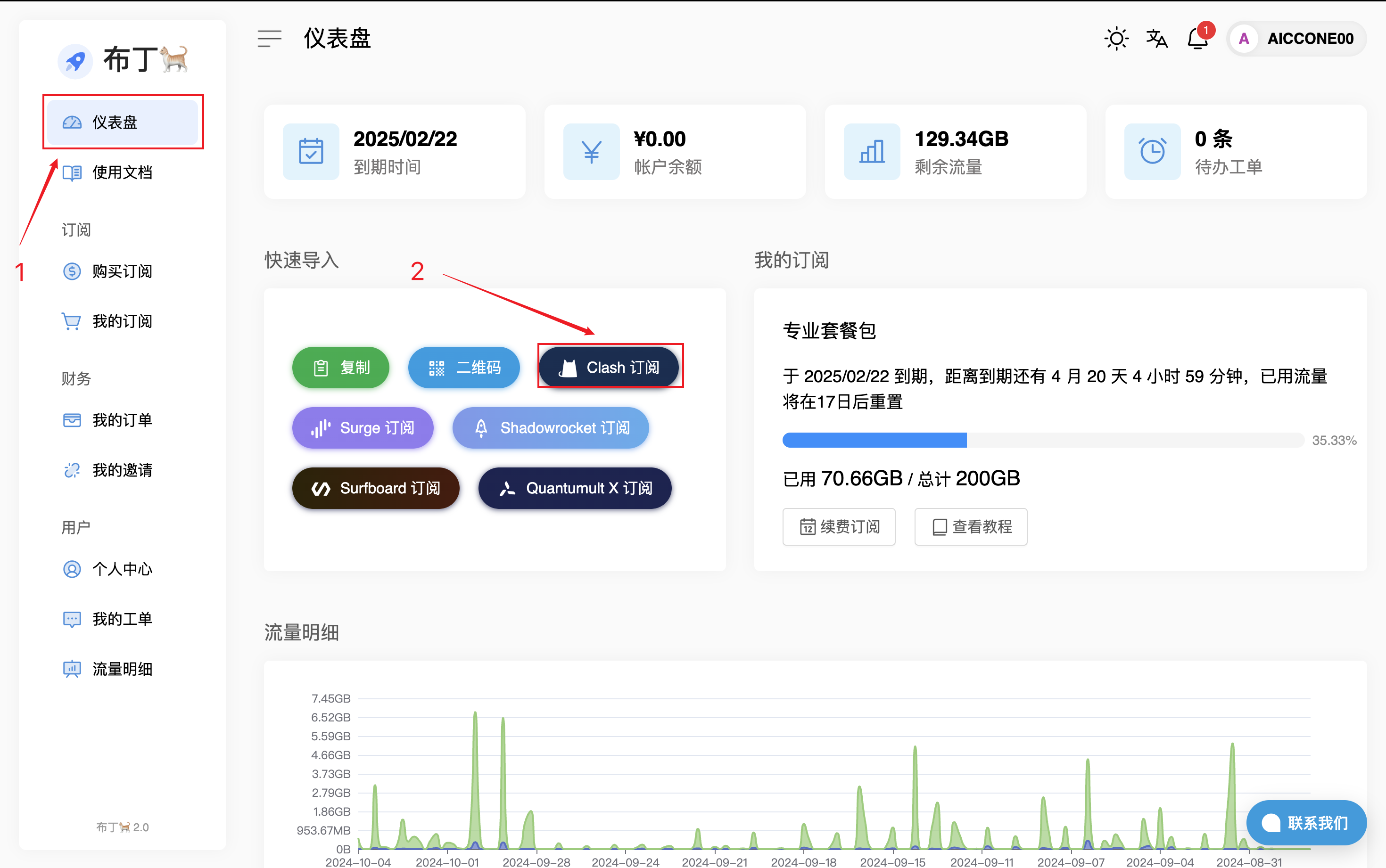1386x868 pixels.
Task: Open the AICCONE00 user account menu
Action: pos(1296,39)
